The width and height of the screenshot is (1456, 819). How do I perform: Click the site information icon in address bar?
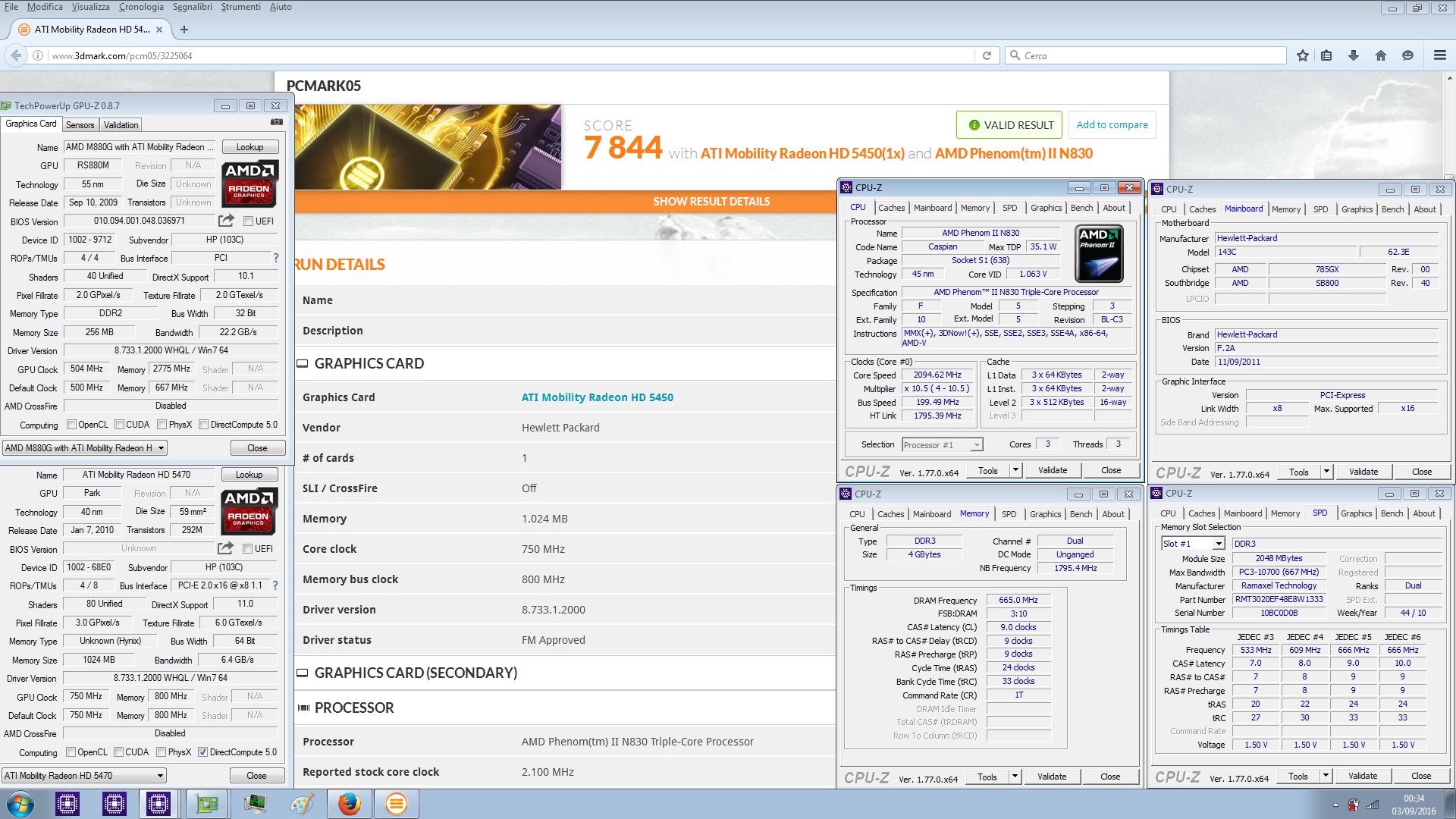coord(37,55)
